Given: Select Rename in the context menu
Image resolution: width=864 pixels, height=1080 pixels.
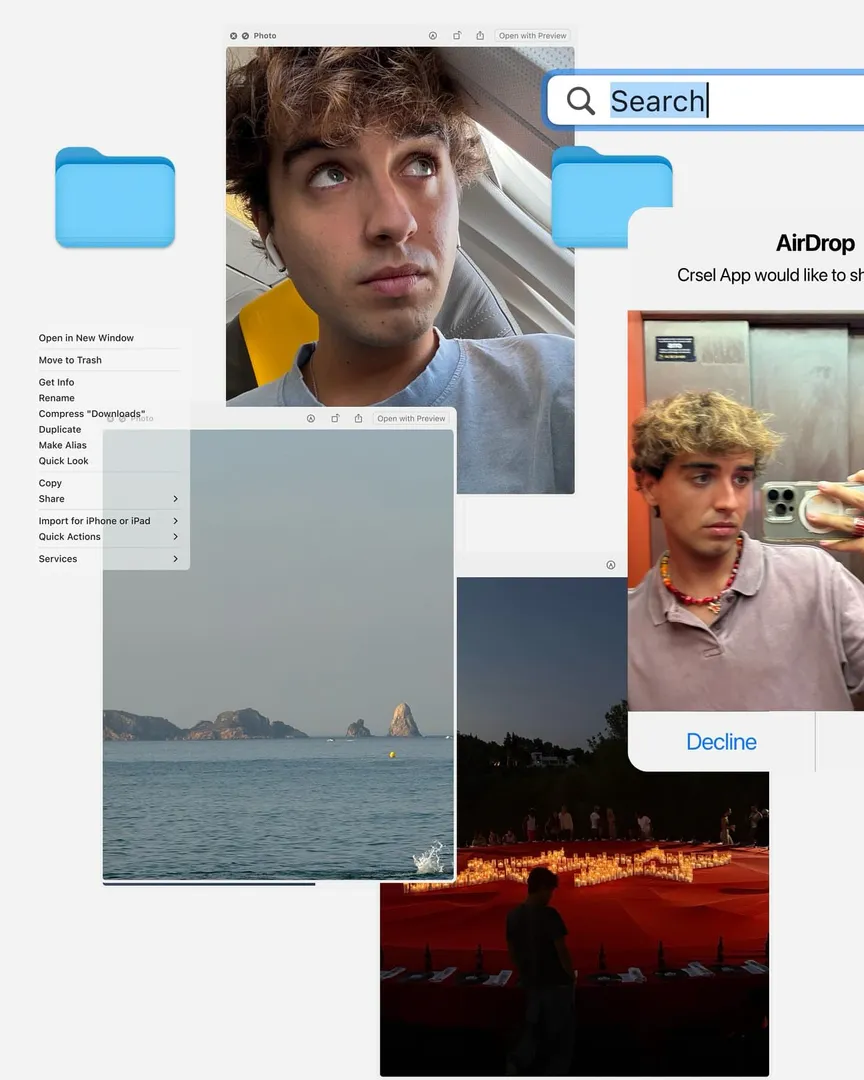Looking at the screenshot, I should (56, 398).
